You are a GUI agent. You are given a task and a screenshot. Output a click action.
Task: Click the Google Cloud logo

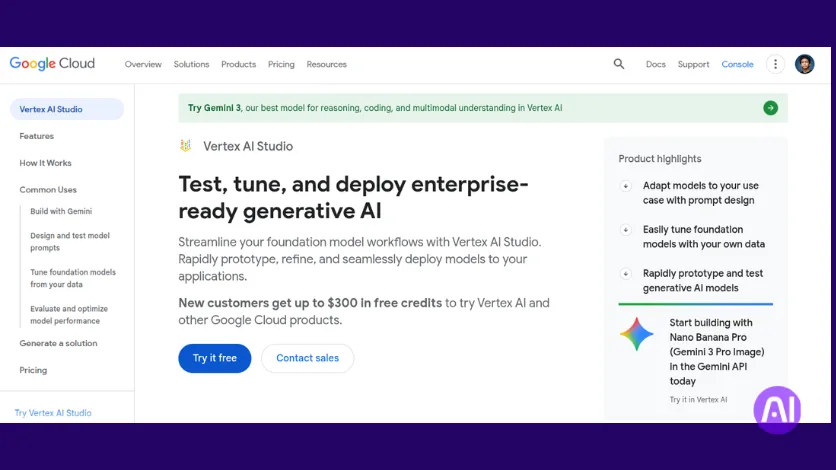click(52, 64)
